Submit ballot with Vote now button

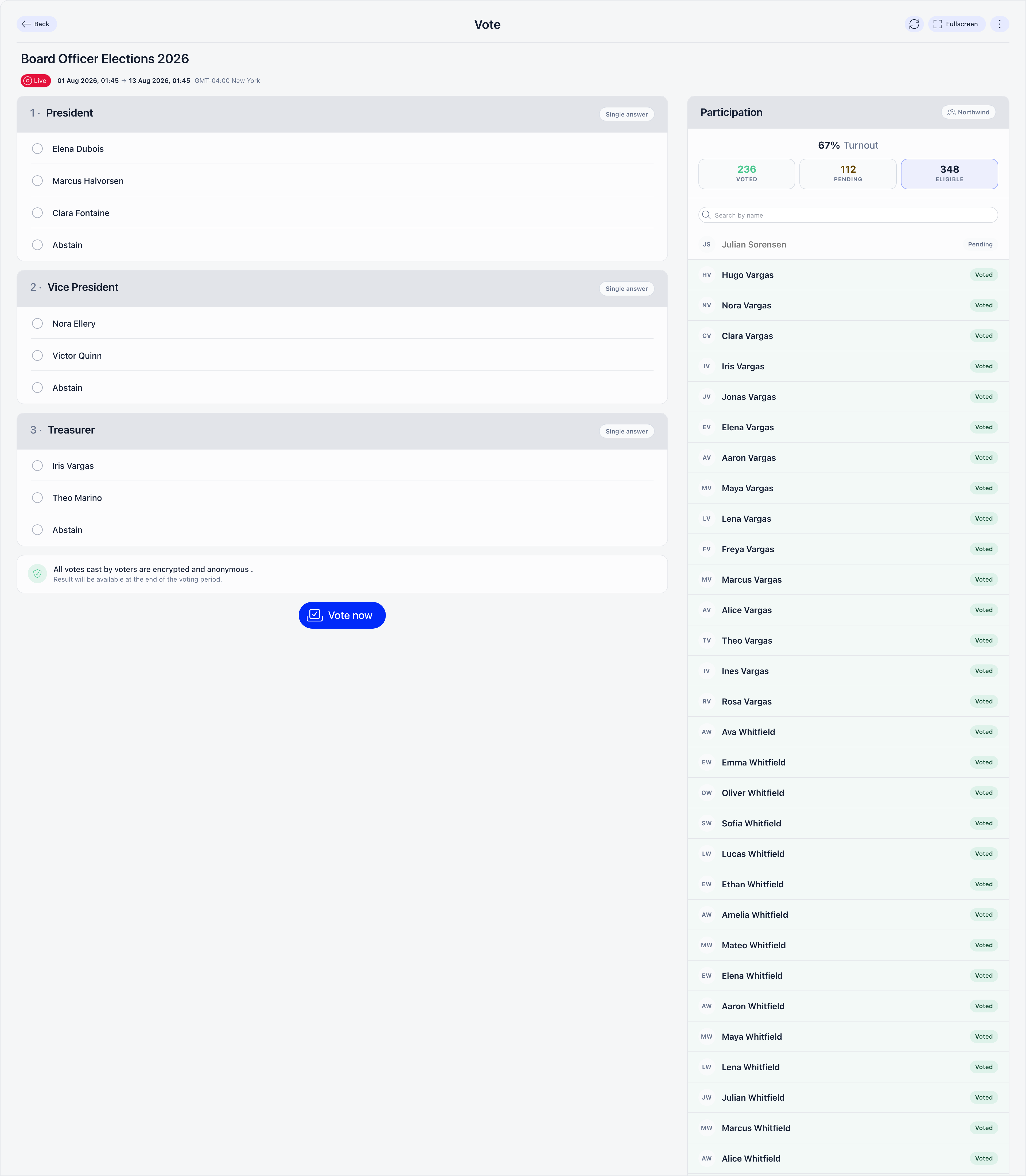[342, 615]
